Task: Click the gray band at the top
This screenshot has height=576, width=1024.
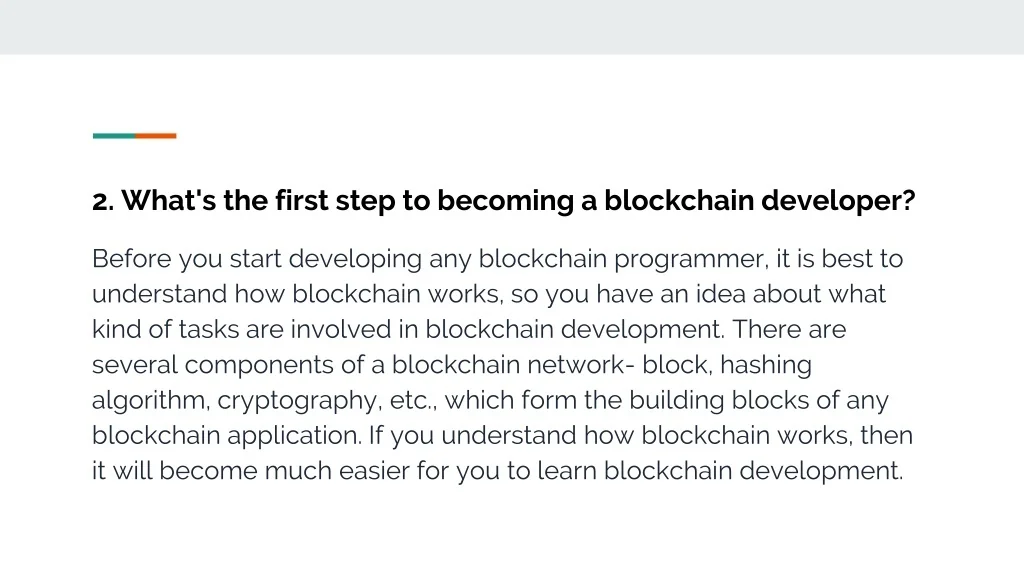Action: pos(512,27)
